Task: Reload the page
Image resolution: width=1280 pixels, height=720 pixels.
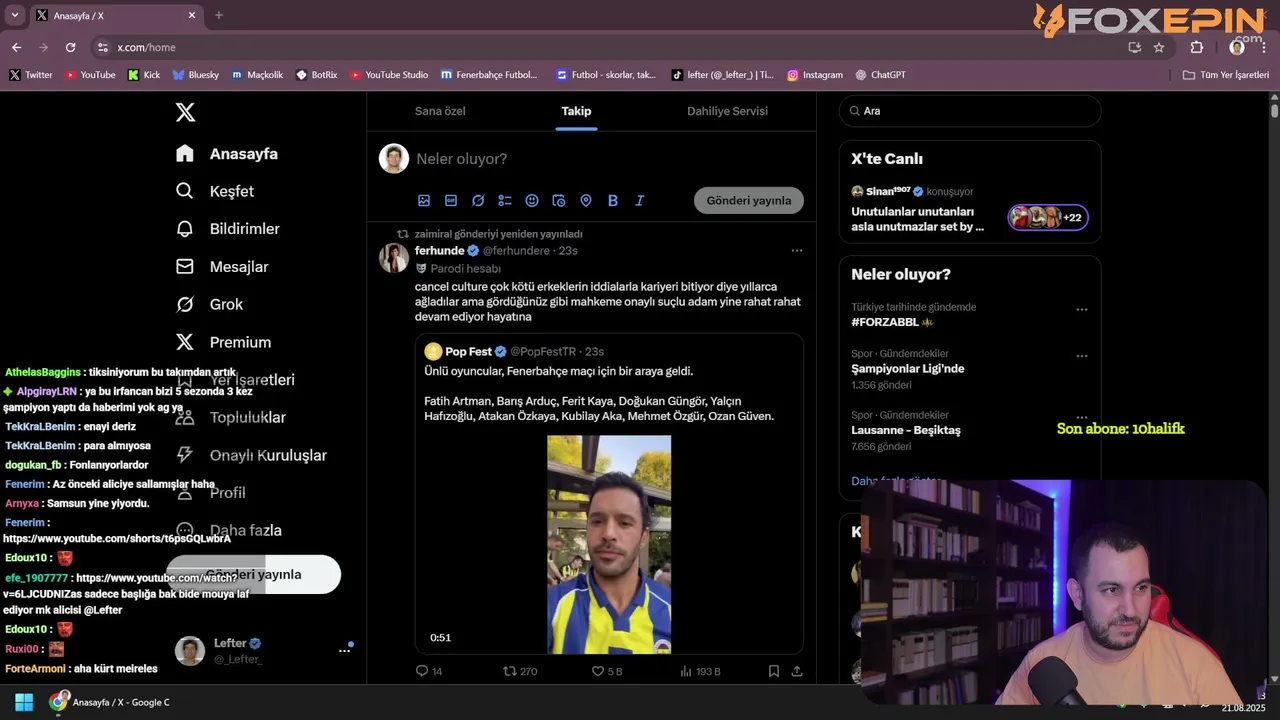Action: [70, 47]
